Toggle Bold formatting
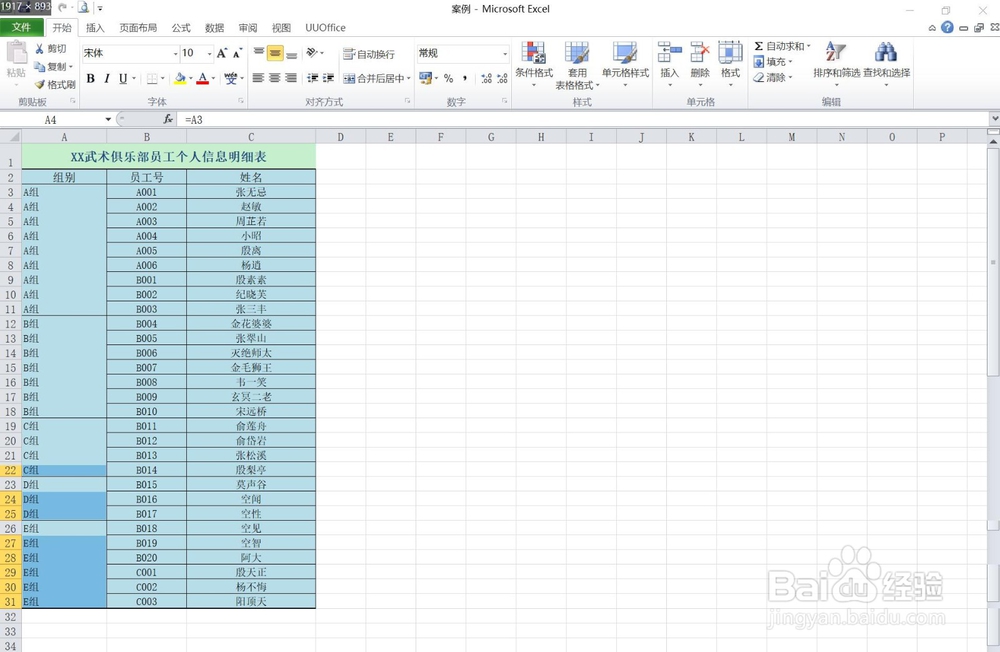1000x652 pixels. point(91,78)
